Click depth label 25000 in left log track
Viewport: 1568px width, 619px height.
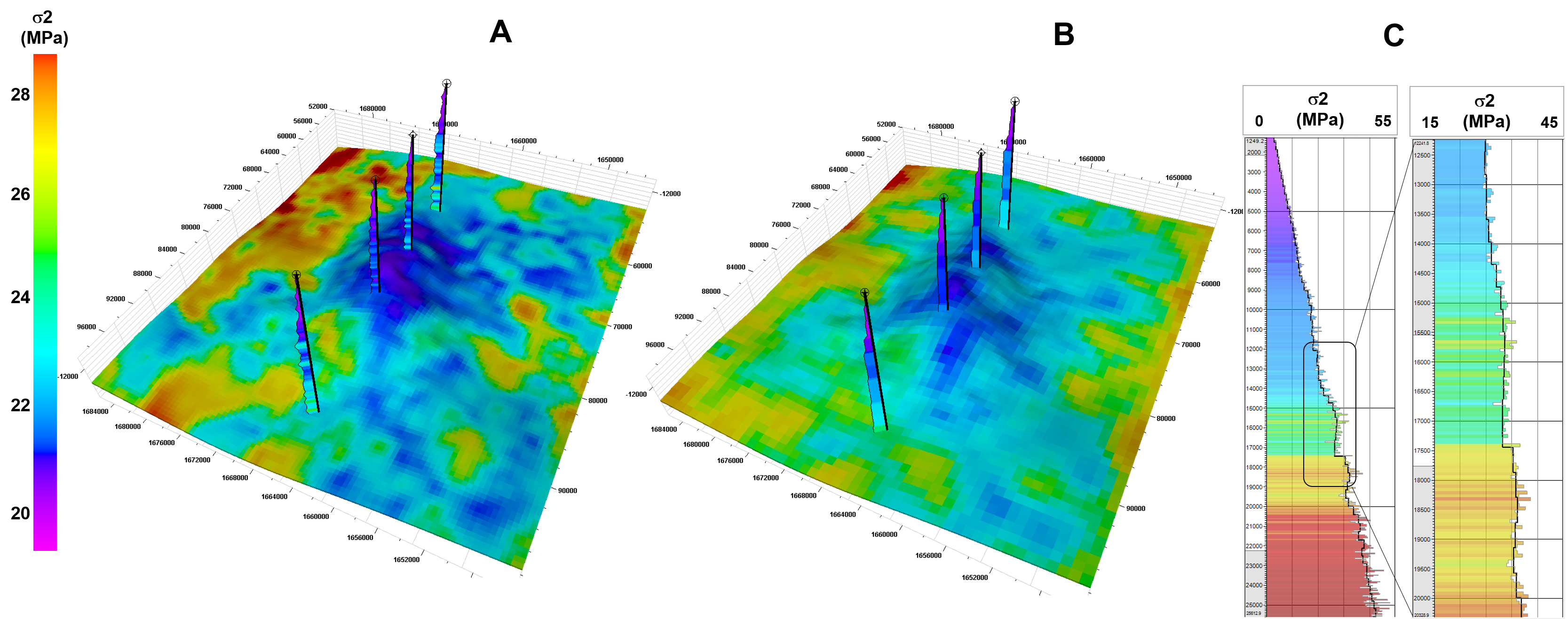(1254, 605)
